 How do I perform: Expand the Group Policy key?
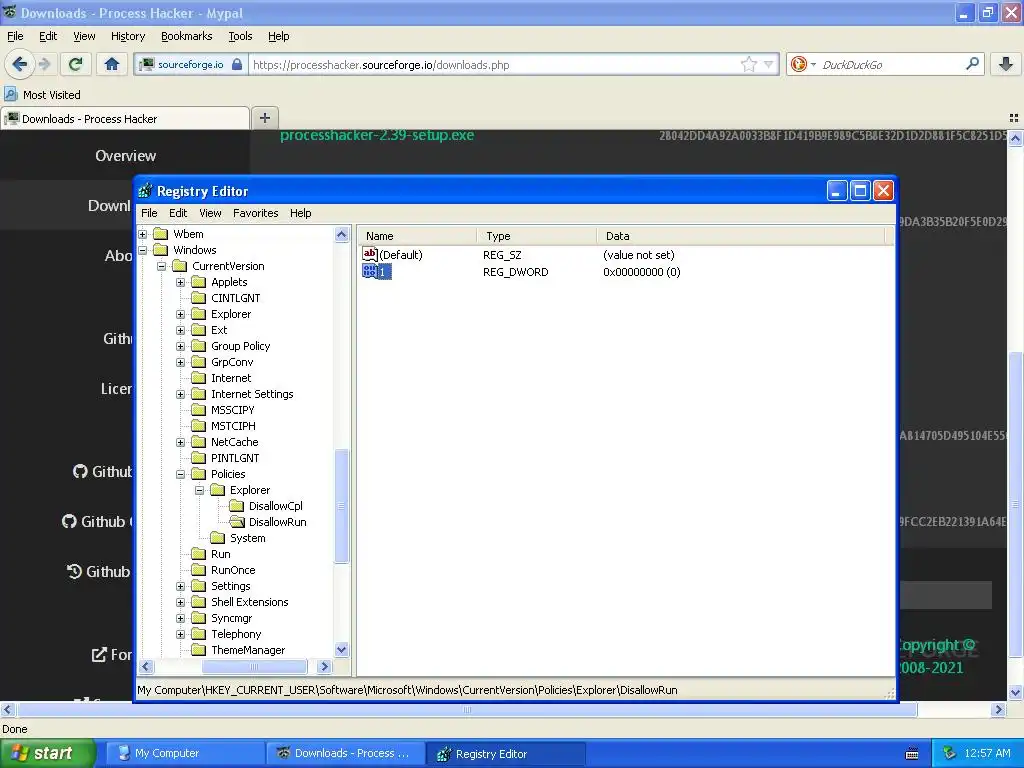point(180,346)
